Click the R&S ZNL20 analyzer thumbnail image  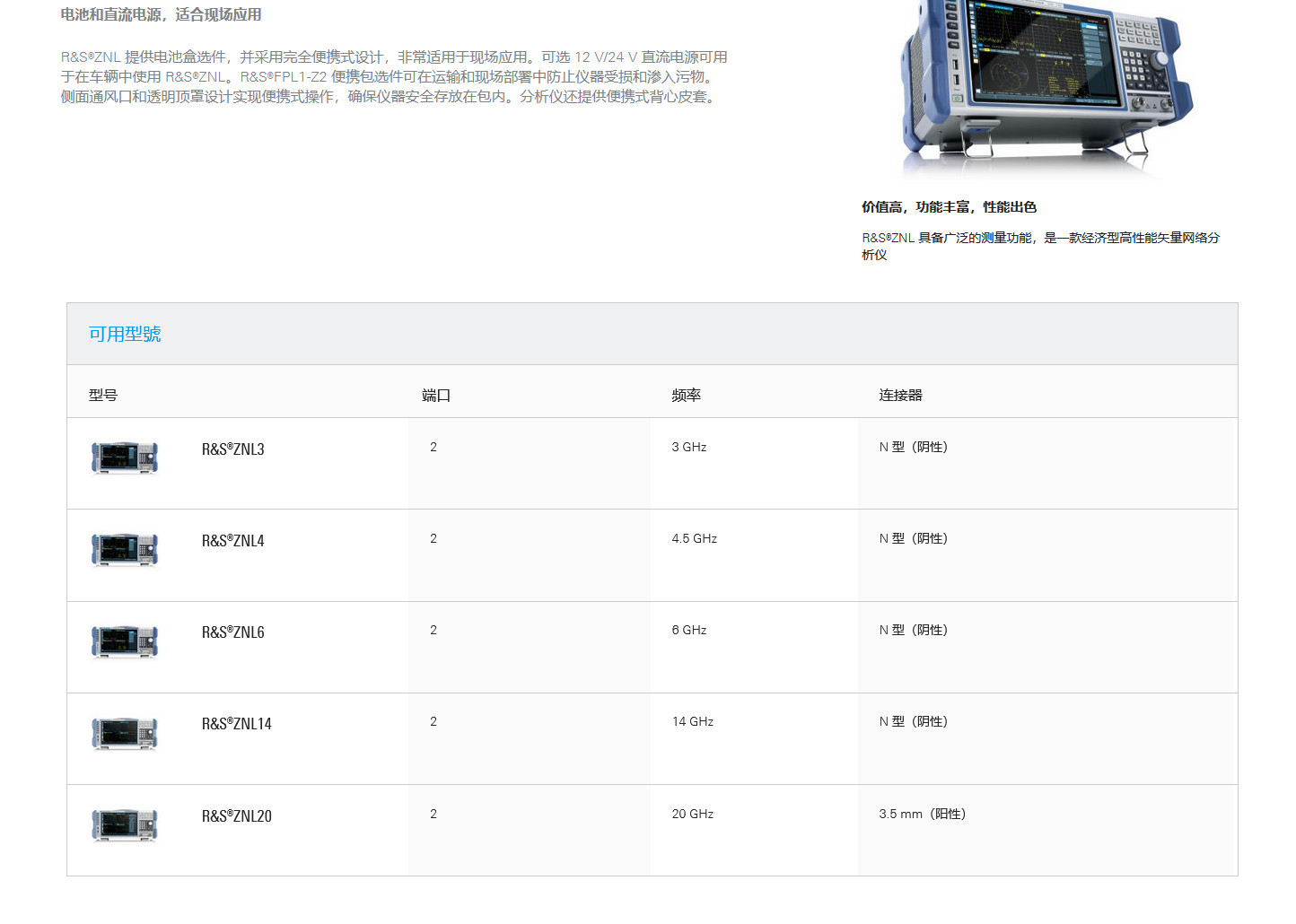tap(125, 824)
